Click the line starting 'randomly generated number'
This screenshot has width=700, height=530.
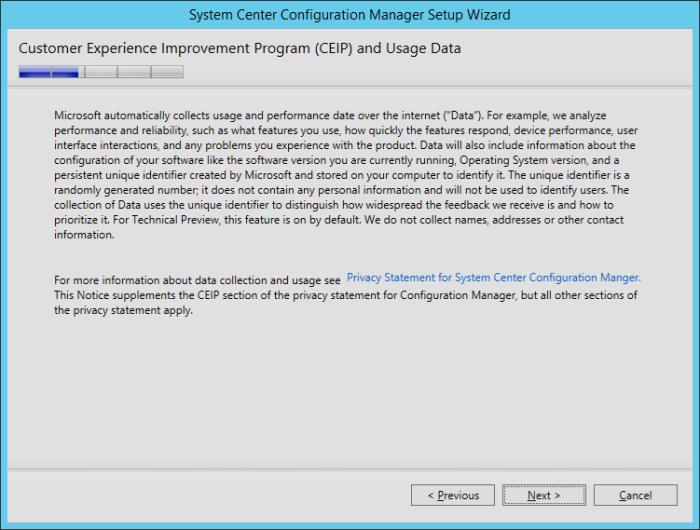pos(342,190)
